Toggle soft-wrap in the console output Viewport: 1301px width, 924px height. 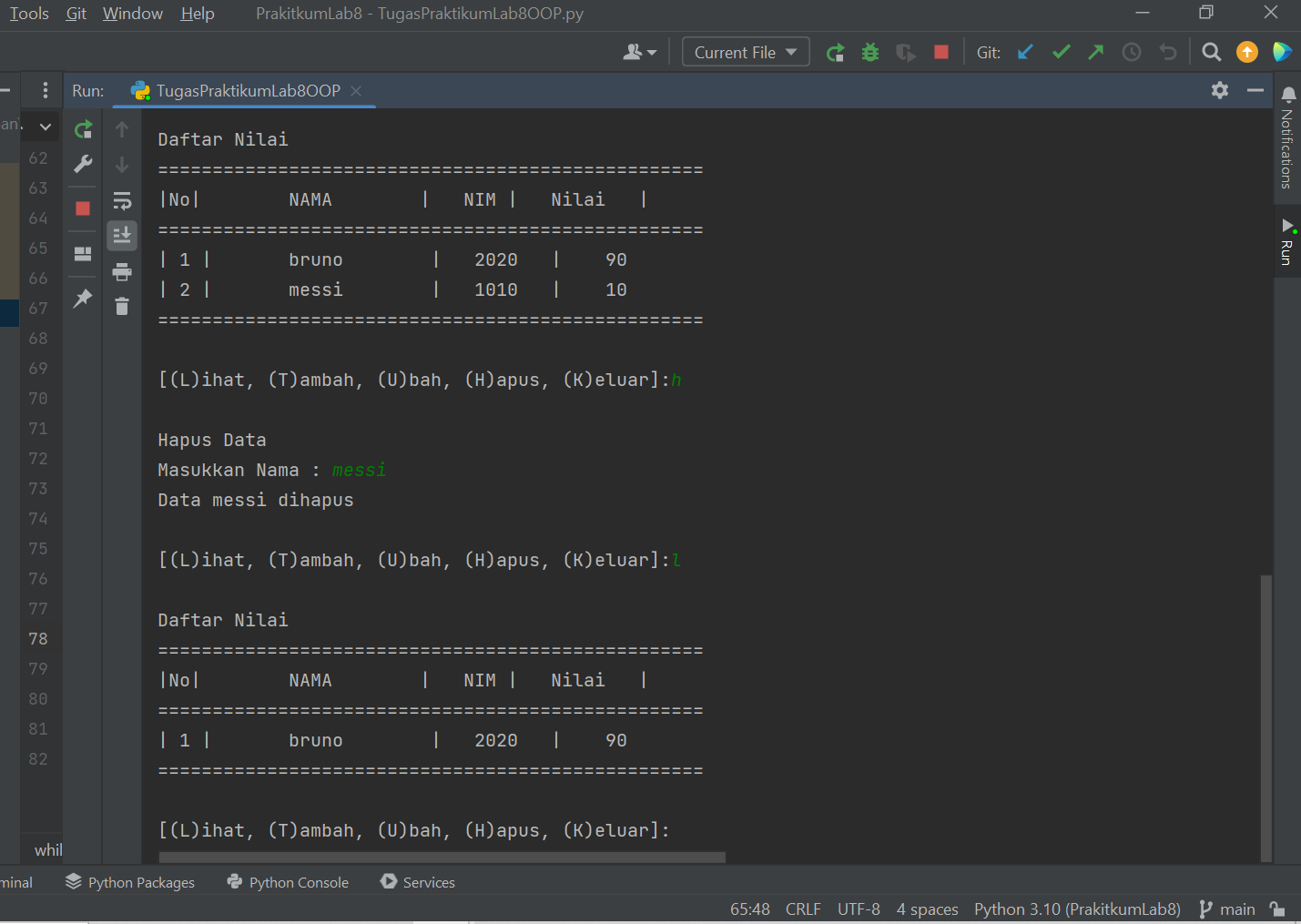[122, 201]
